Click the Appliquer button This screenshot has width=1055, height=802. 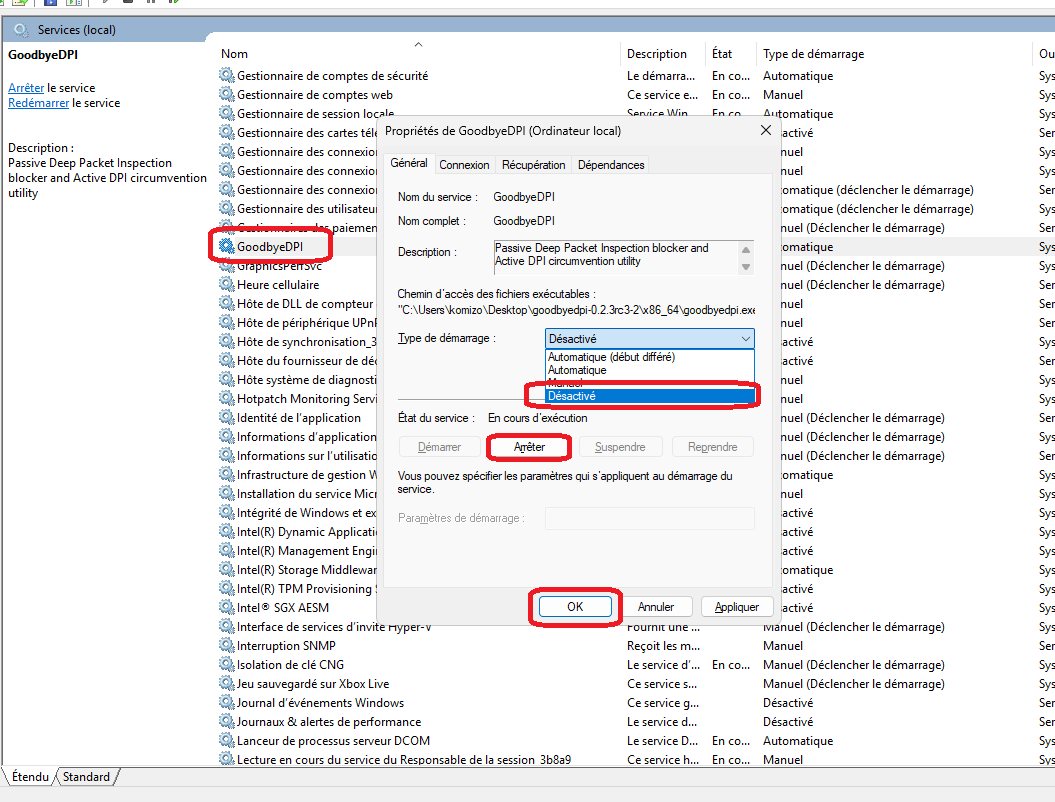point(737,607)
